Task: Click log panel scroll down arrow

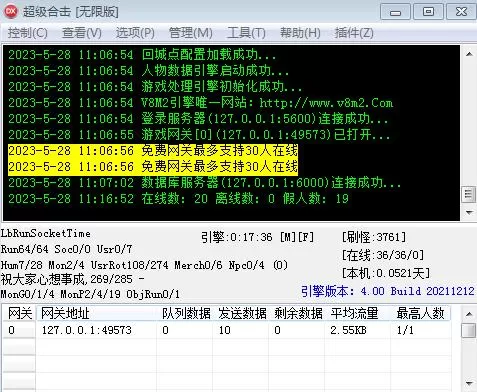Action: click(469, 212)
